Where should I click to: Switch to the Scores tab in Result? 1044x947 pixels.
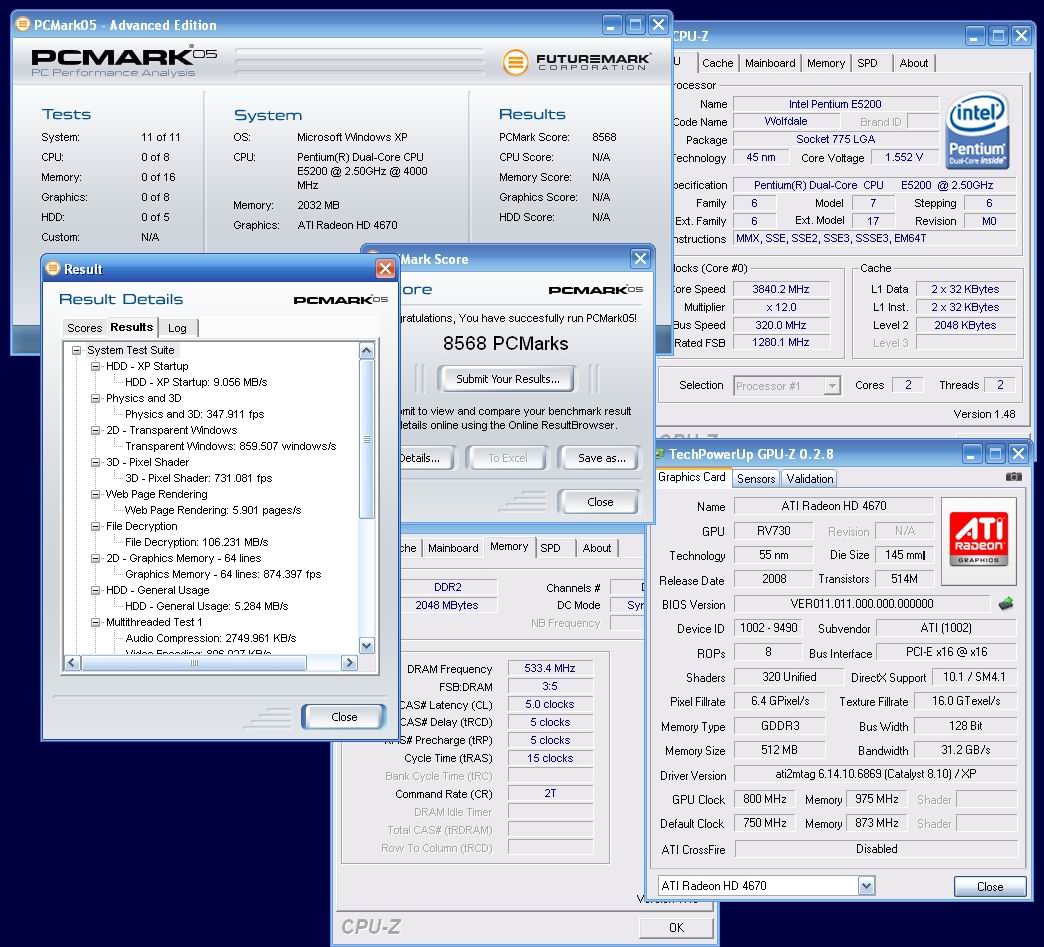(x=84, y=328)
